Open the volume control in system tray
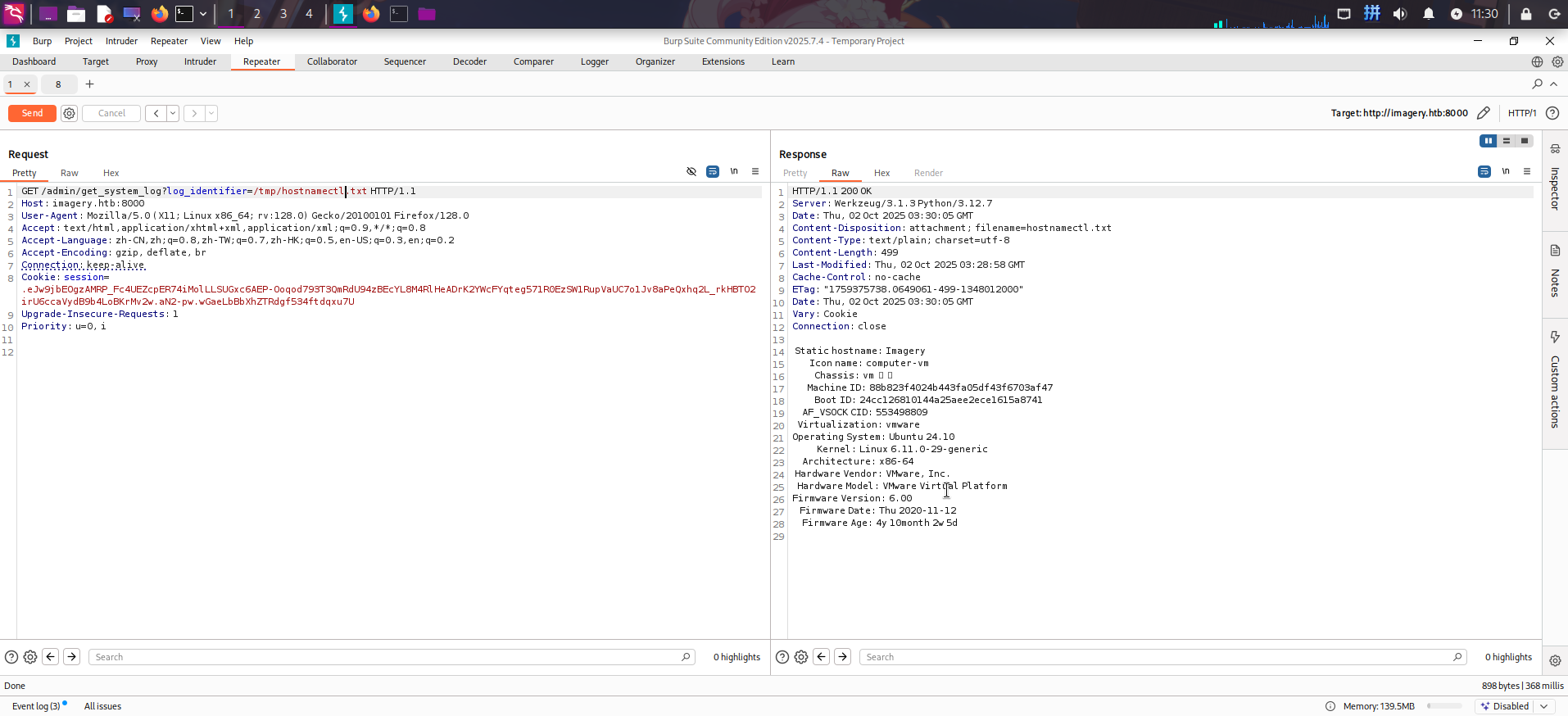This screenshot has height=716, width=1568. (x=1400, y=14)
